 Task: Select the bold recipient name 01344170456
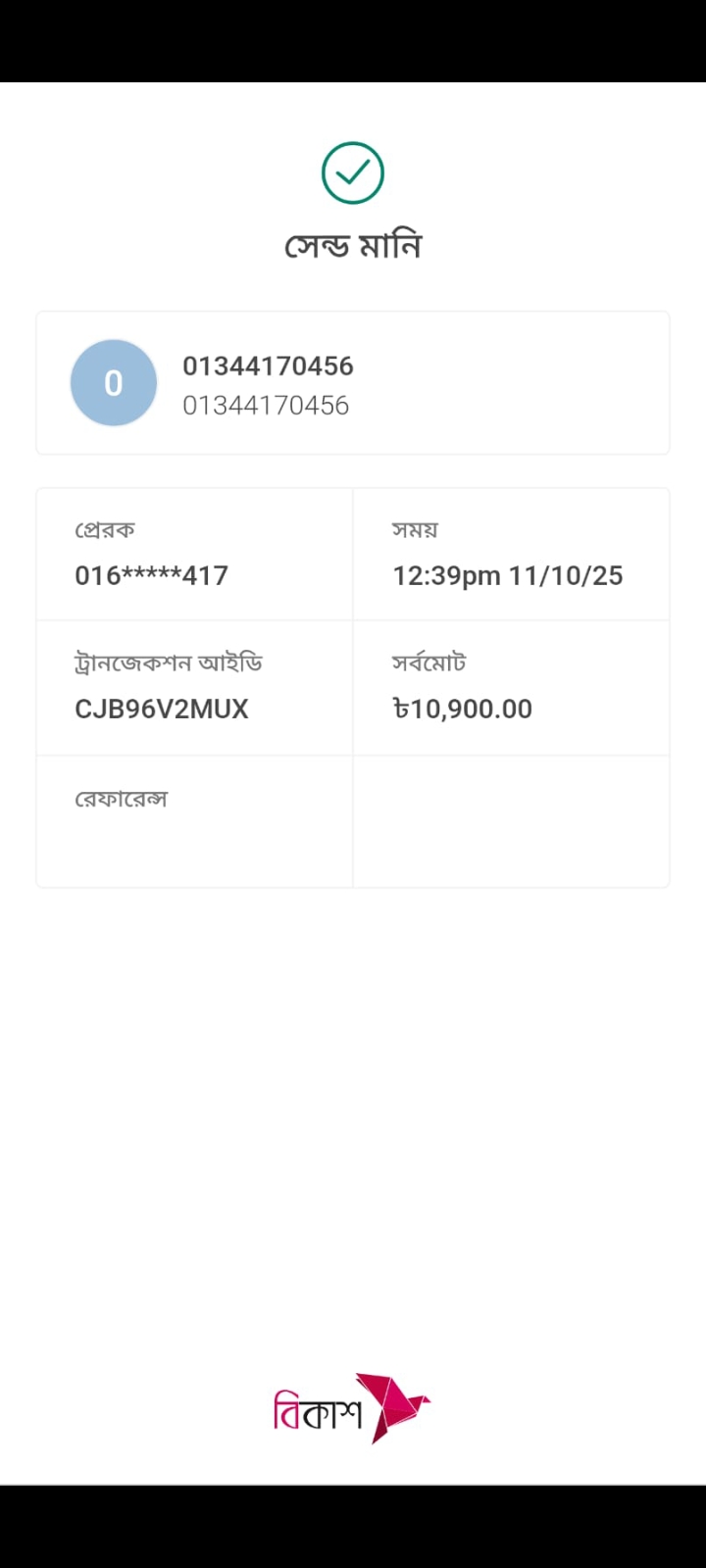coord(268,367)
